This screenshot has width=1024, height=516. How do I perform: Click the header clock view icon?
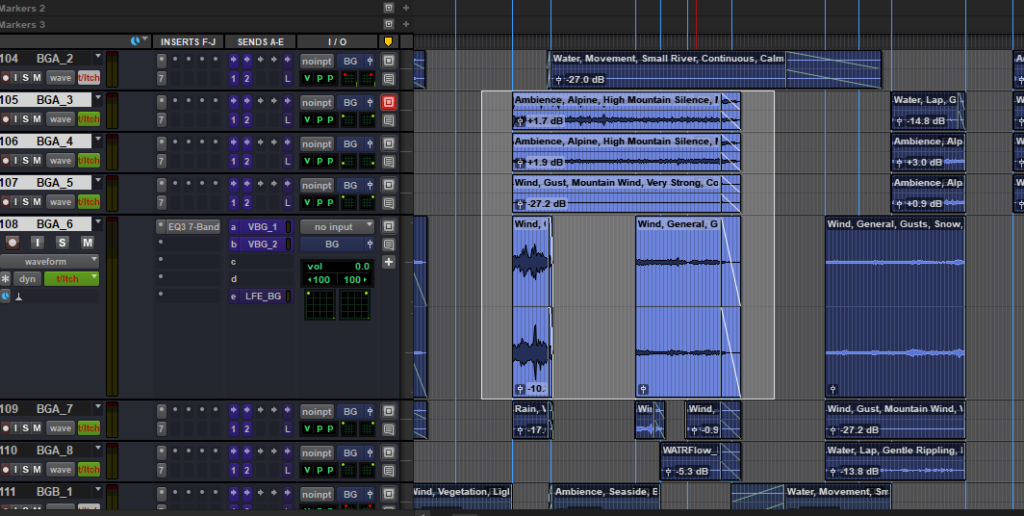pyautogui.click(x=135, y=41)
